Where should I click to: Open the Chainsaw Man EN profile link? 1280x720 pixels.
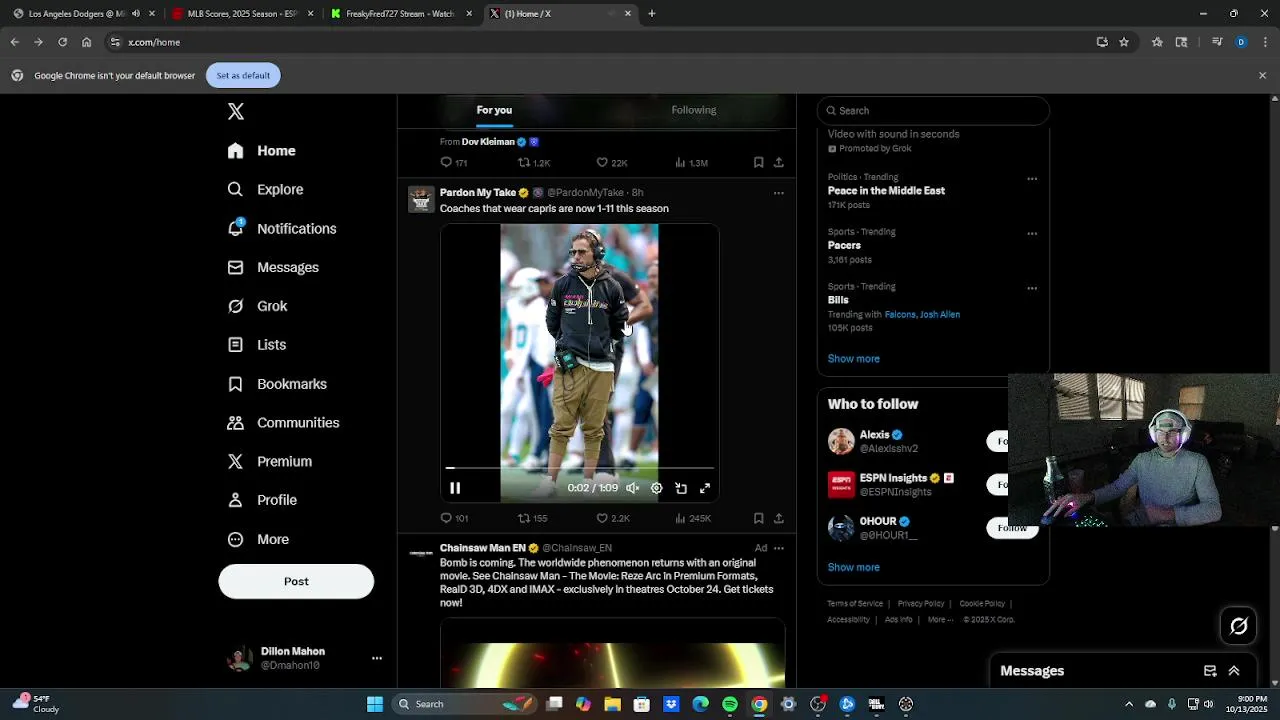pos(482,548)
